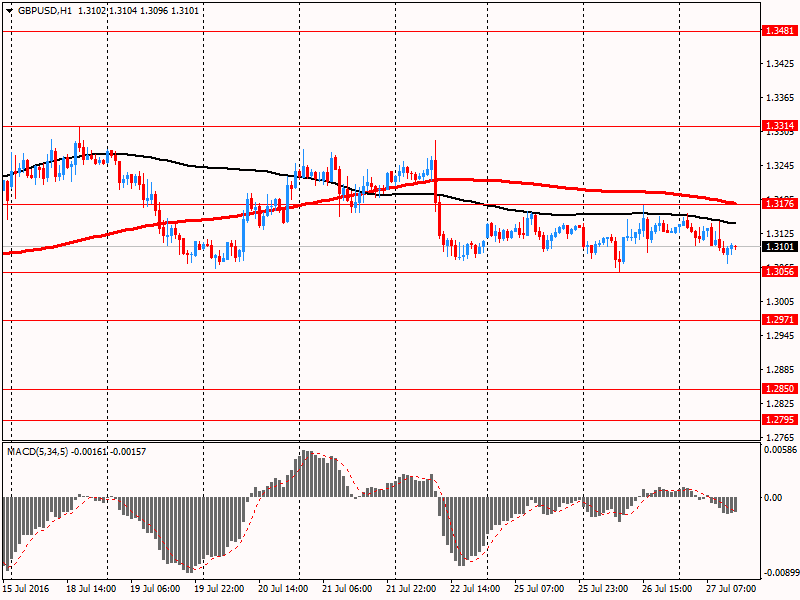
Task: Click the GBPUSD,H1 chart title text
Action: click(x=45, y=11)
